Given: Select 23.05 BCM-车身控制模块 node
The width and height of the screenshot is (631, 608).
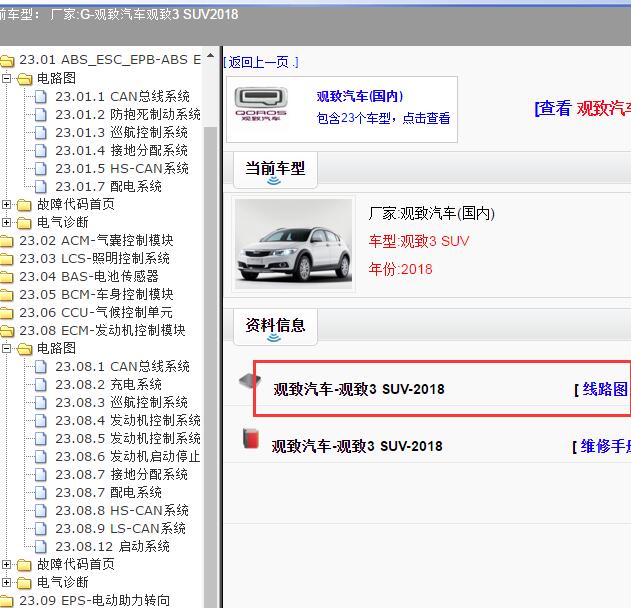Looking at the screenshot, I should click(x=96, y=295).
